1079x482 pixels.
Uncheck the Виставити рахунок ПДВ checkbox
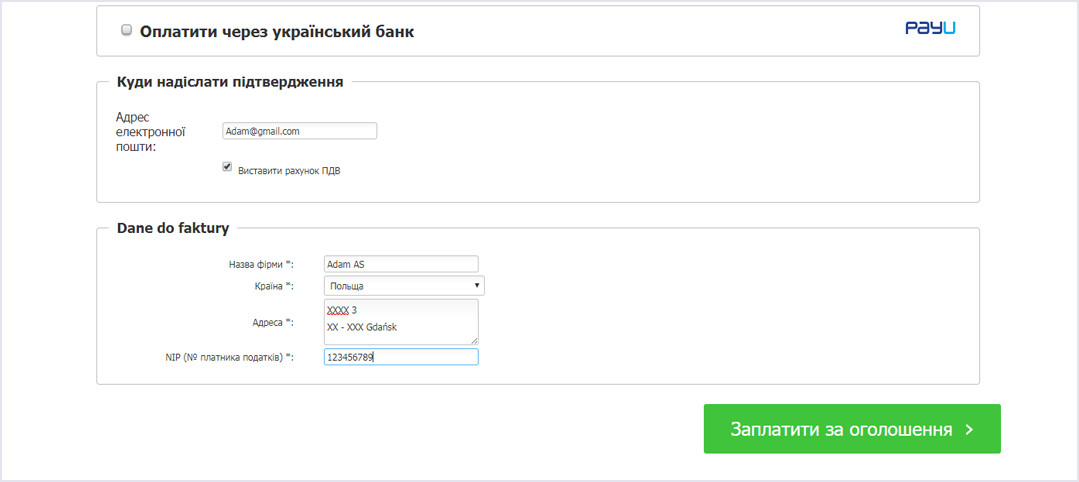[227, 167]
